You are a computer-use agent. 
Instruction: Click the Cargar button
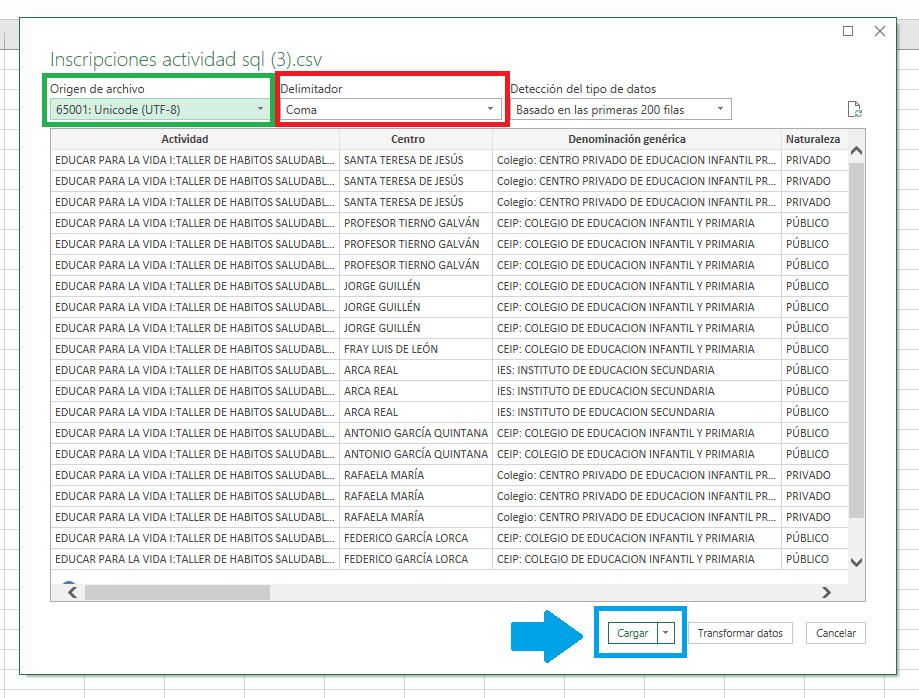(x=632, y=633)
